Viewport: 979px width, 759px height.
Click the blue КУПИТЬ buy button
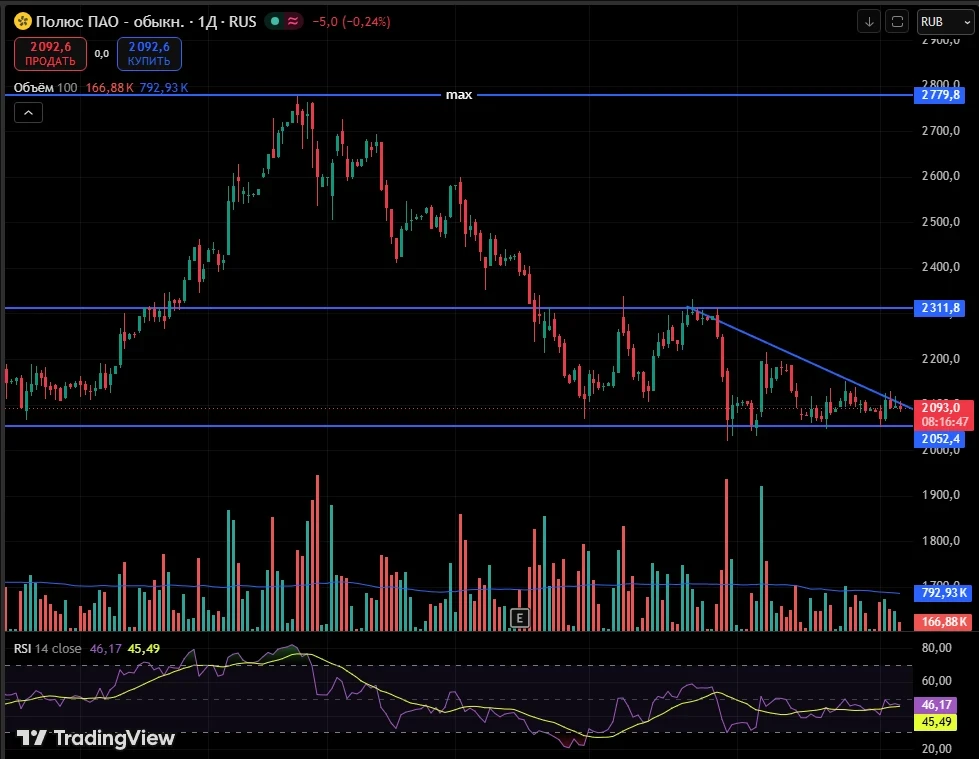click(149, 54)
